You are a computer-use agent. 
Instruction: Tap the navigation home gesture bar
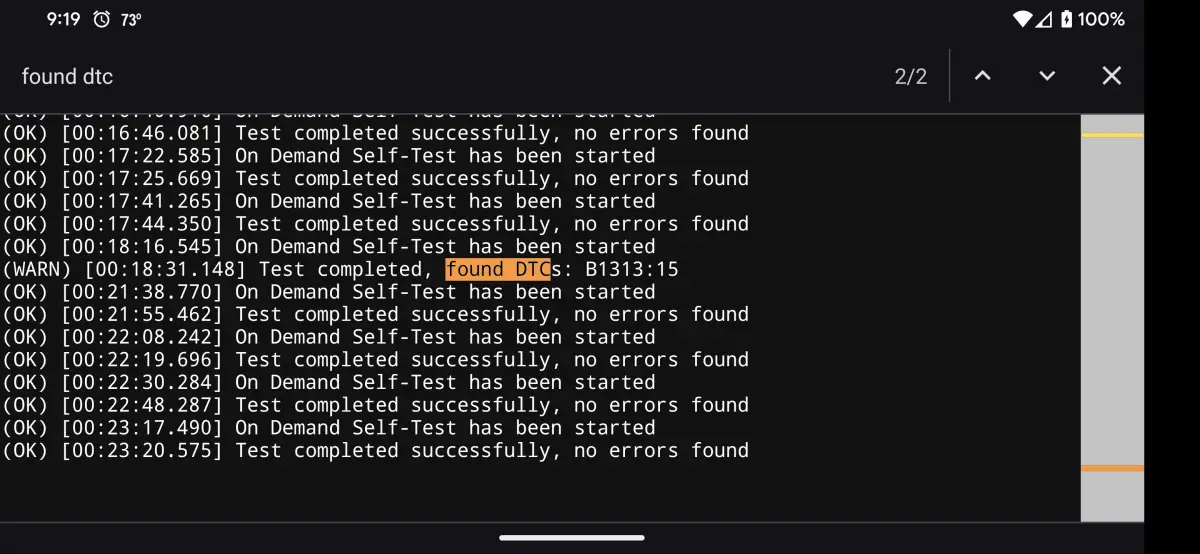[x=599, y=538]
